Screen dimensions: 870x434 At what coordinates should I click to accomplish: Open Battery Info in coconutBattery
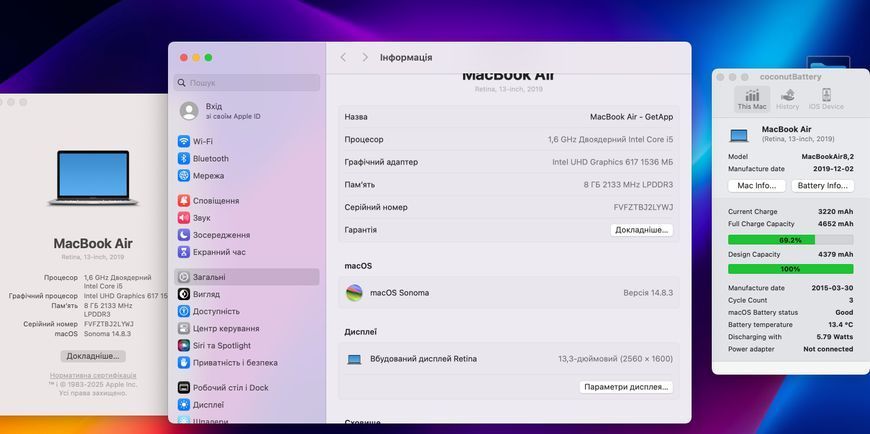(822, 186)
